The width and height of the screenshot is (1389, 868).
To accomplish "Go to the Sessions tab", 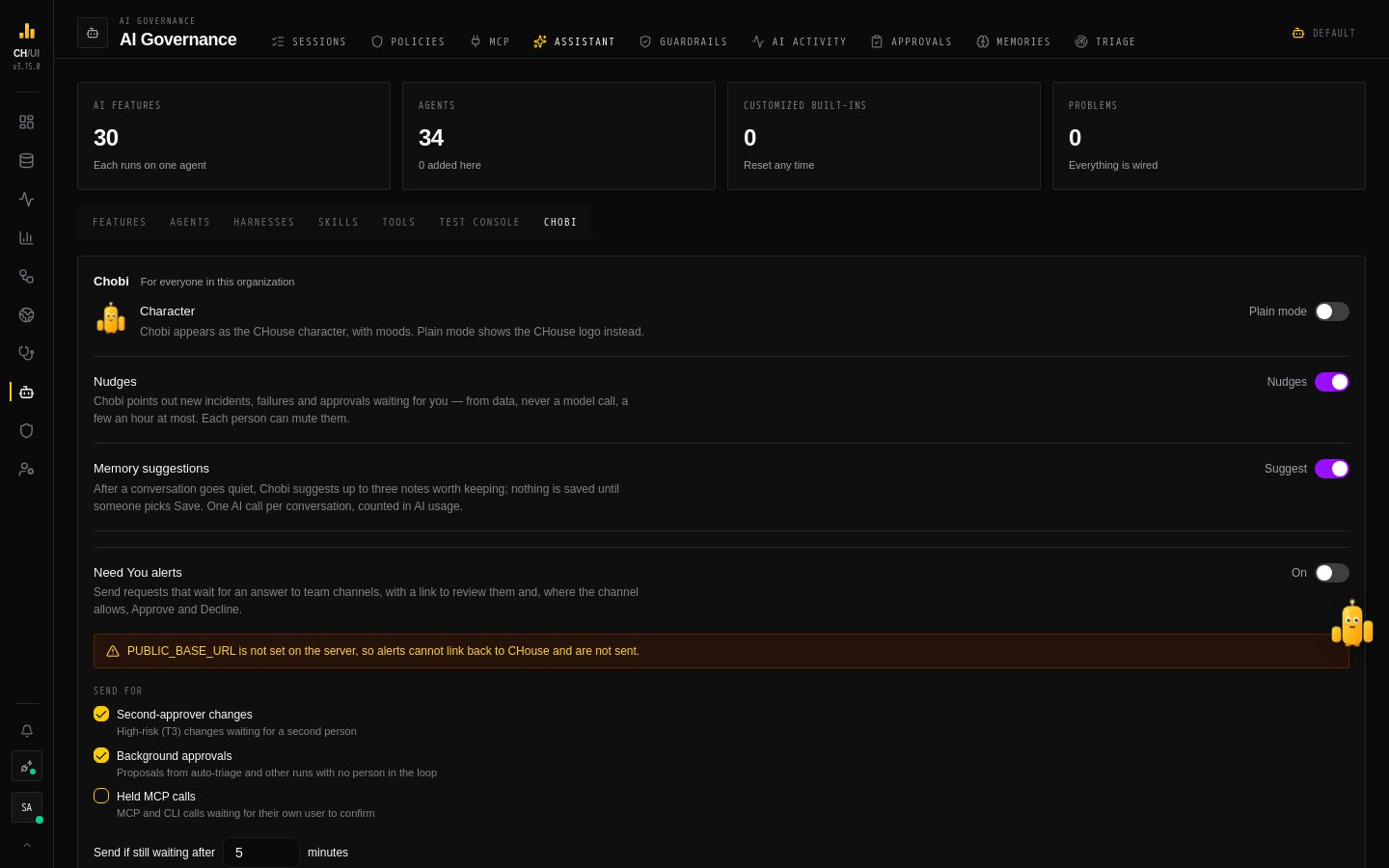I will [x=309, y=41].
